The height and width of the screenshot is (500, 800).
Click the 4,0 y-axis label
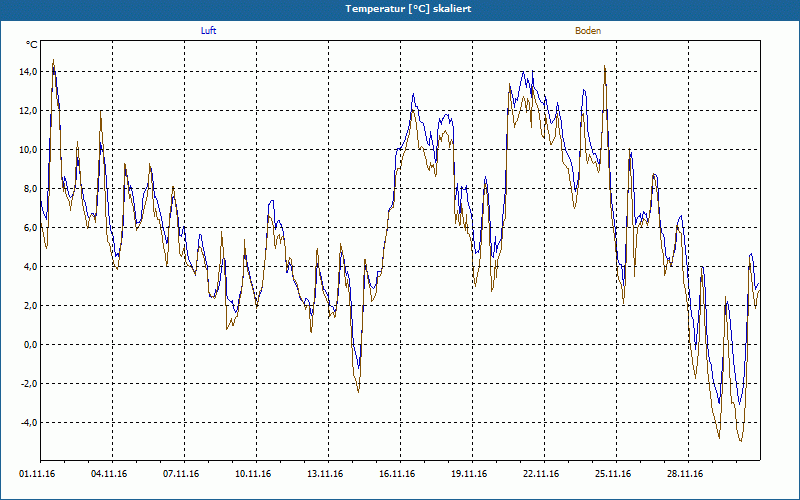tap(30, 267)
